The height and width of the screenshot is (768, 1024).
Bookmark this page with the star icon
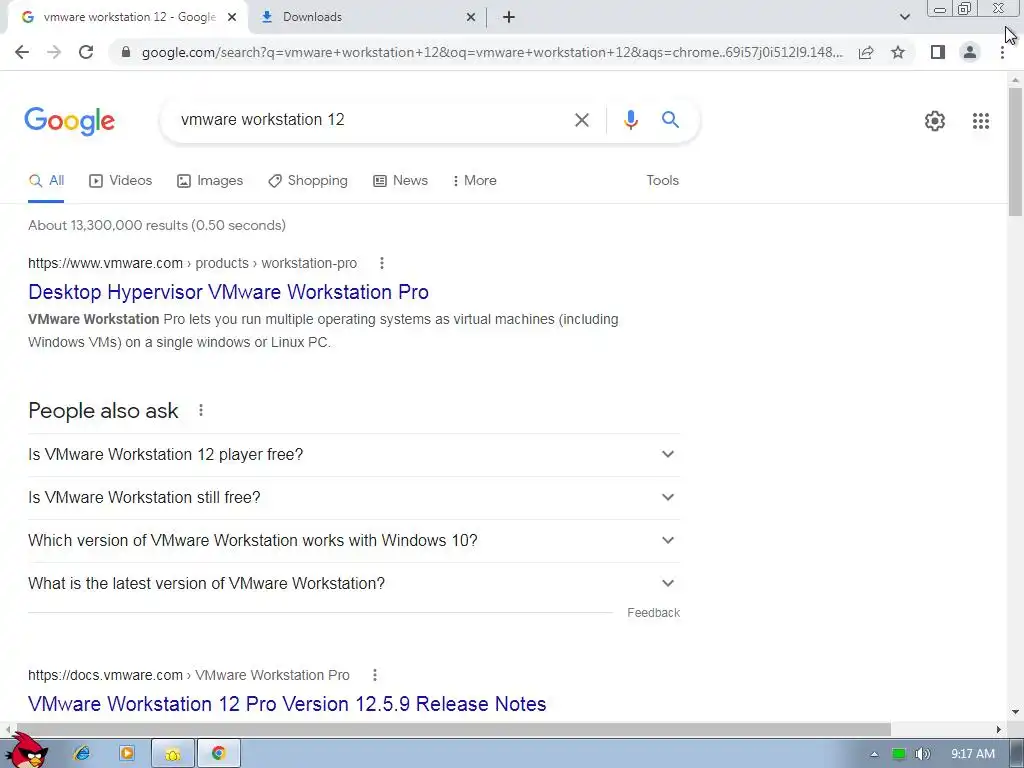point(898,52)
